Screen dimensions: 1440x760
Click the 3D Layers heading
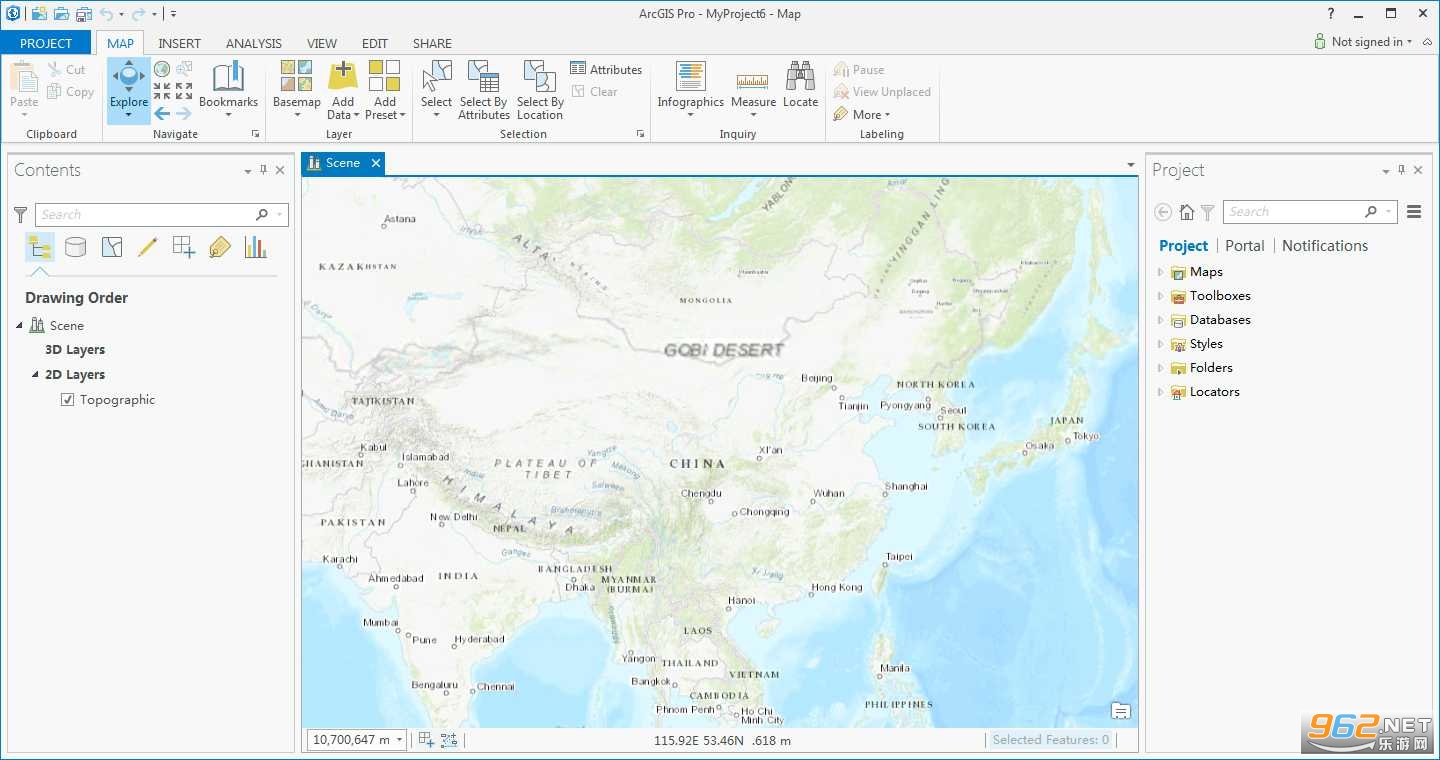coord(75,350)
